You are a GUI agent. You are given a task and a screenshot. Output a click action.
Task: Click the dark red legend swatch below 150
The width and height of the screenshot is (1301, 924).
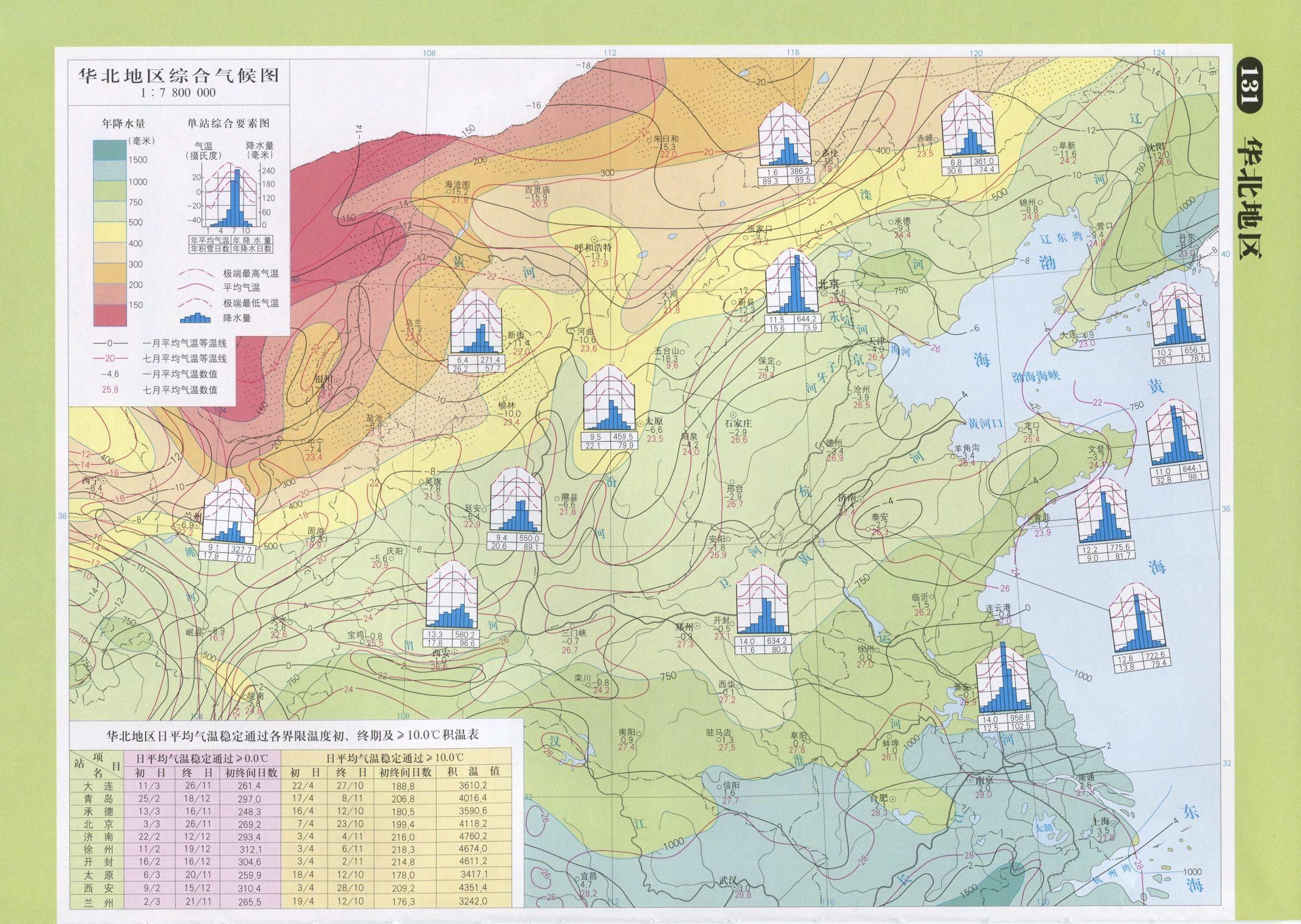tap(109, 315)
